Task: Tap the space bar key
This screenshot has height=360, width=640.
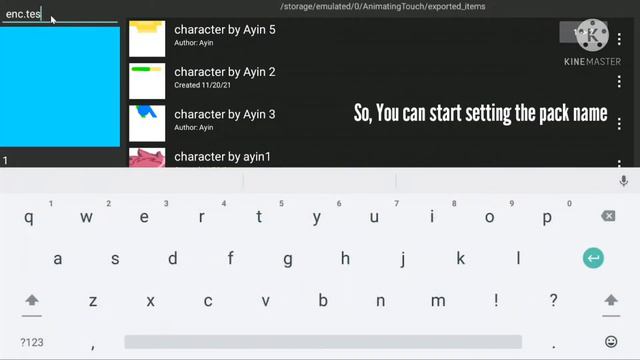Action: click(x=323, y=342)
